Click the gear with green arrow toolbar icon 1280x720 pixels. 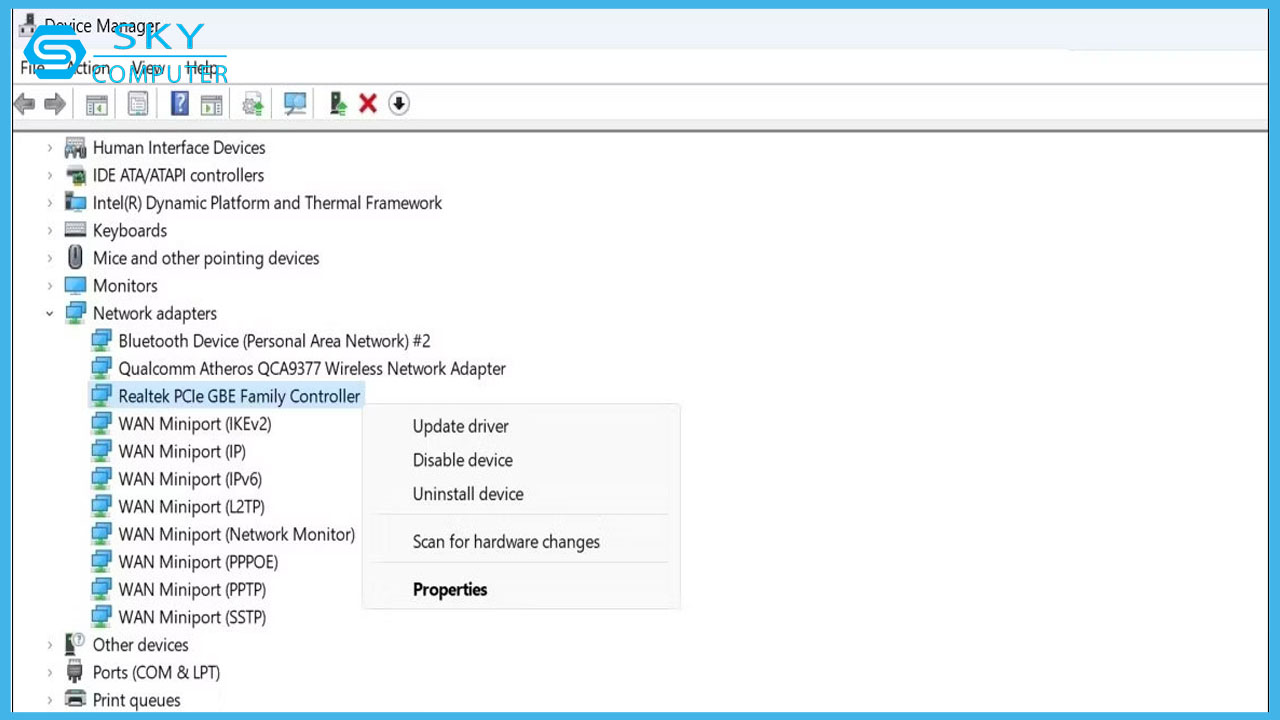tap(253, 103)
